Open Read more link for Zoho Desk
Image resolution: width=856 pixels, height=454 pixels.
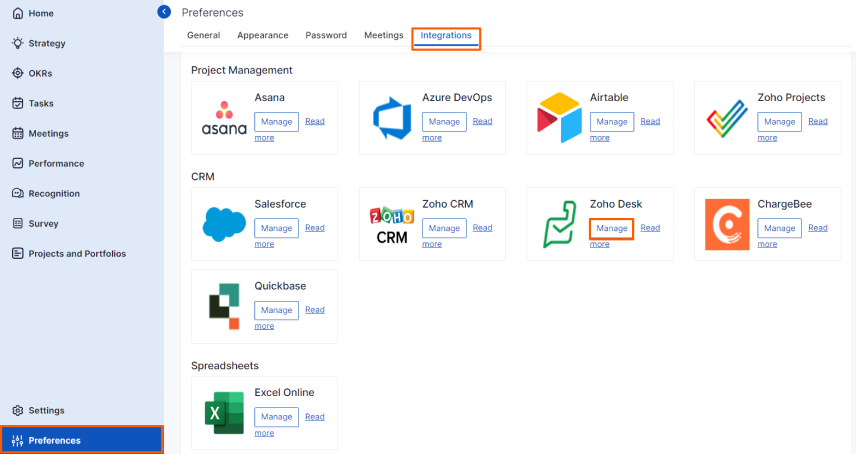point(650,228)
